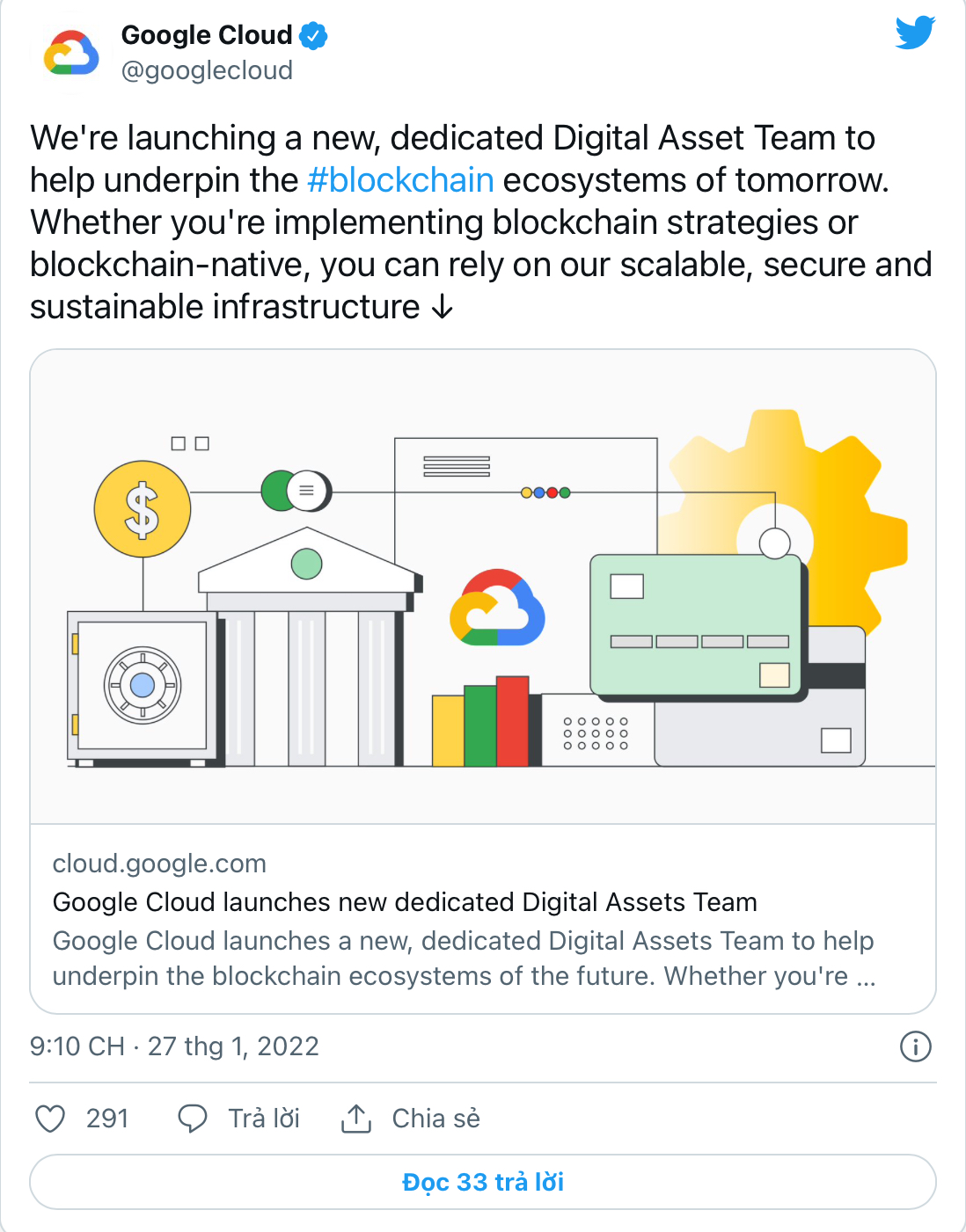The image size is (966, 1232).
Task: Click the "Trả lời" reply label
Action: tap(264, 1119)
